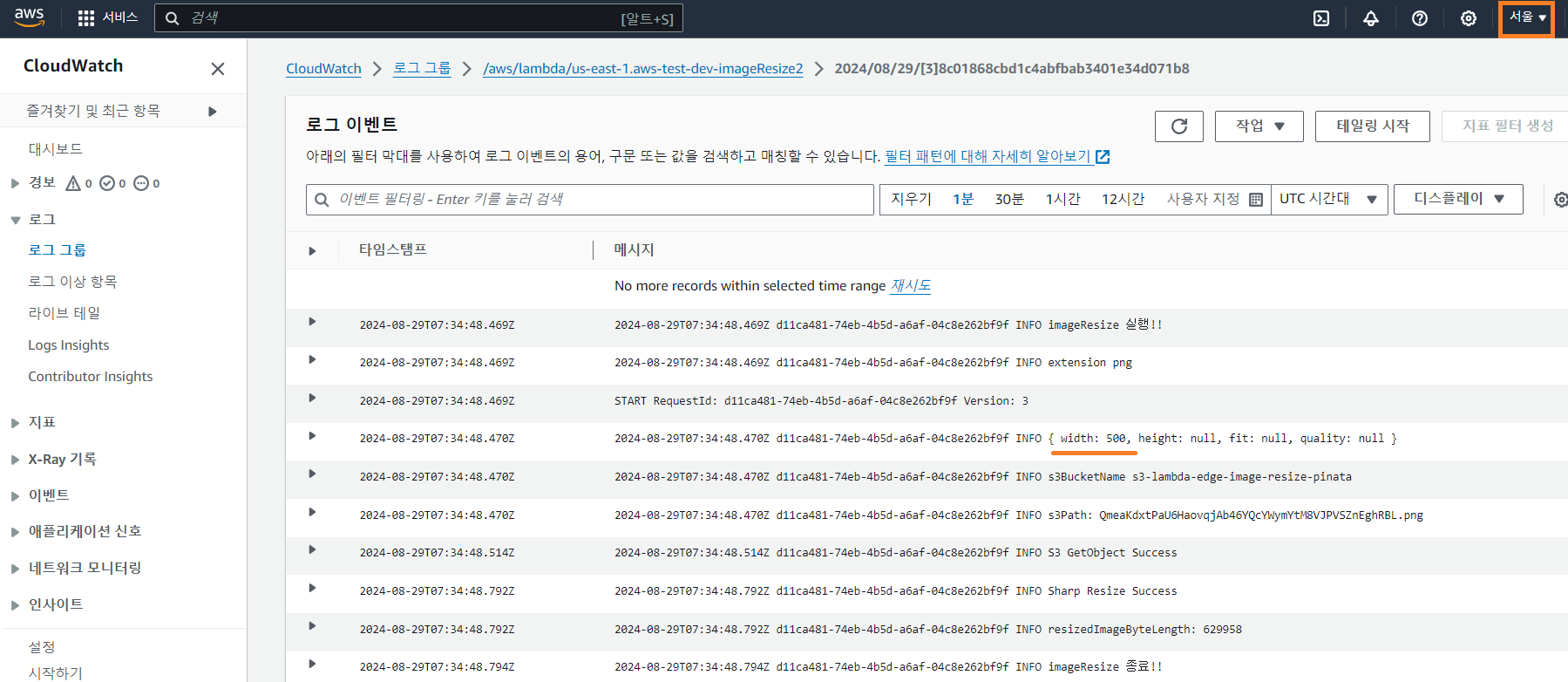Expand the width: 500 log row
This screenshot has width=1568, height=682.
coord(312,436)
